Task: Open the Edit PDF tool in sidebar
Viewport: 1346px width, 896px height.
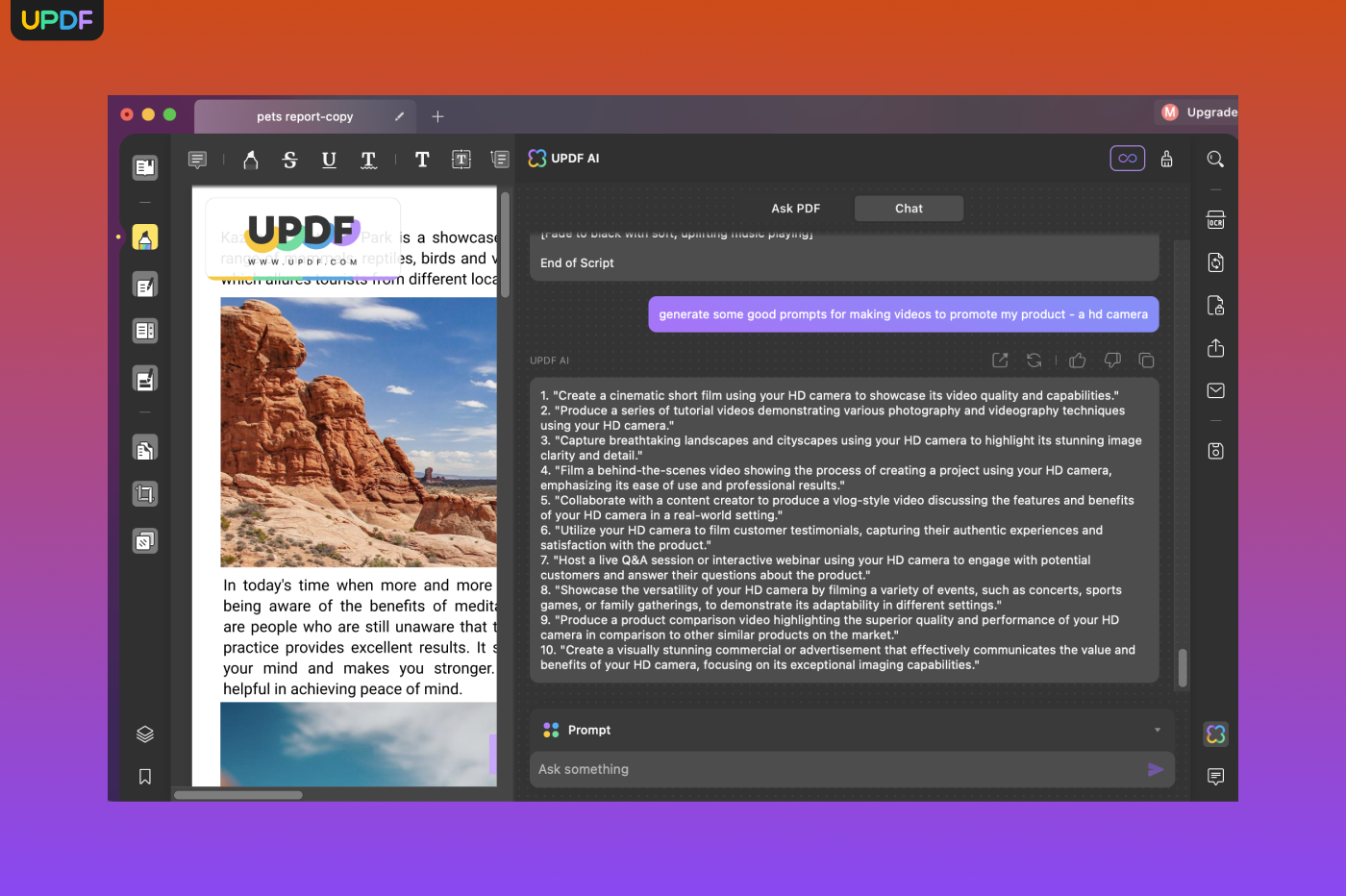Action: (x=145, y=285)
